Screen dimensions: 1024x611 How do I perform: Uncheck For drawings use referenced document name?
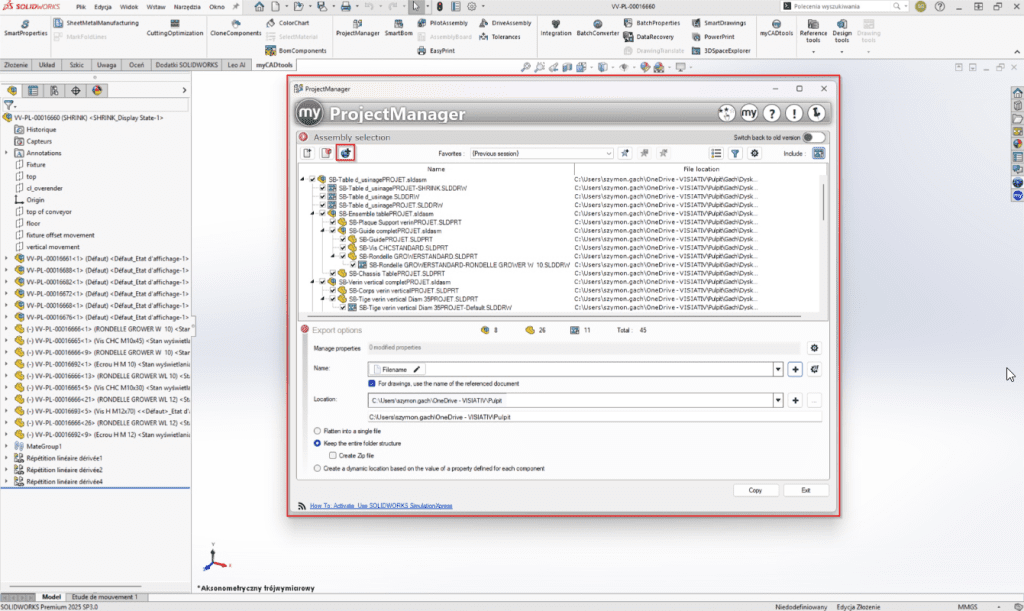click(x=372, y=383)
